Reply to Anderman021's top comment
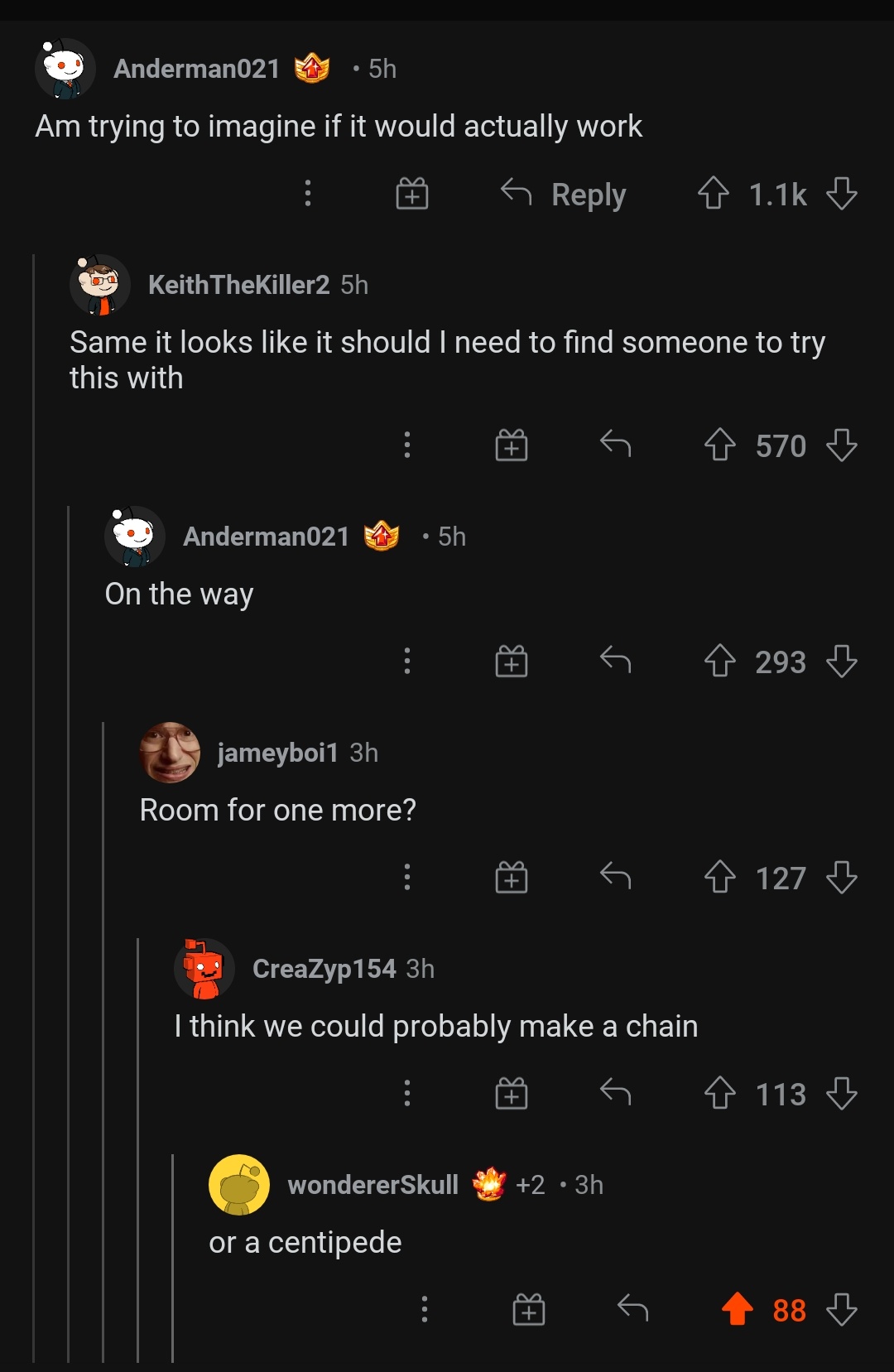894x1372 pixels. [564, 195]
